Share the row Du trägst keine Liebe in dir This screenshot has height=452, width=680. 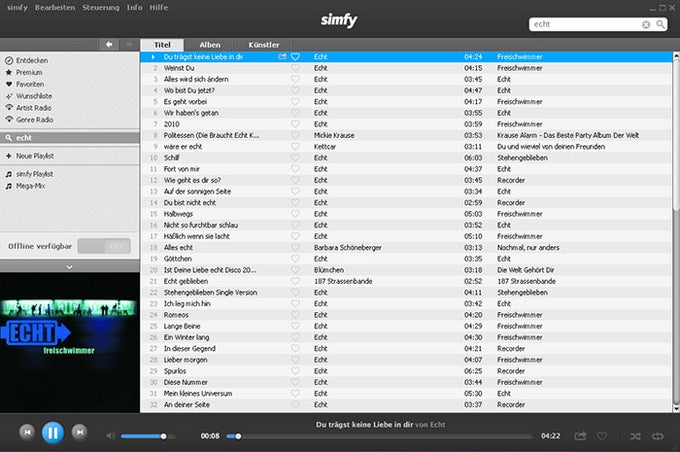coord(282,56)
